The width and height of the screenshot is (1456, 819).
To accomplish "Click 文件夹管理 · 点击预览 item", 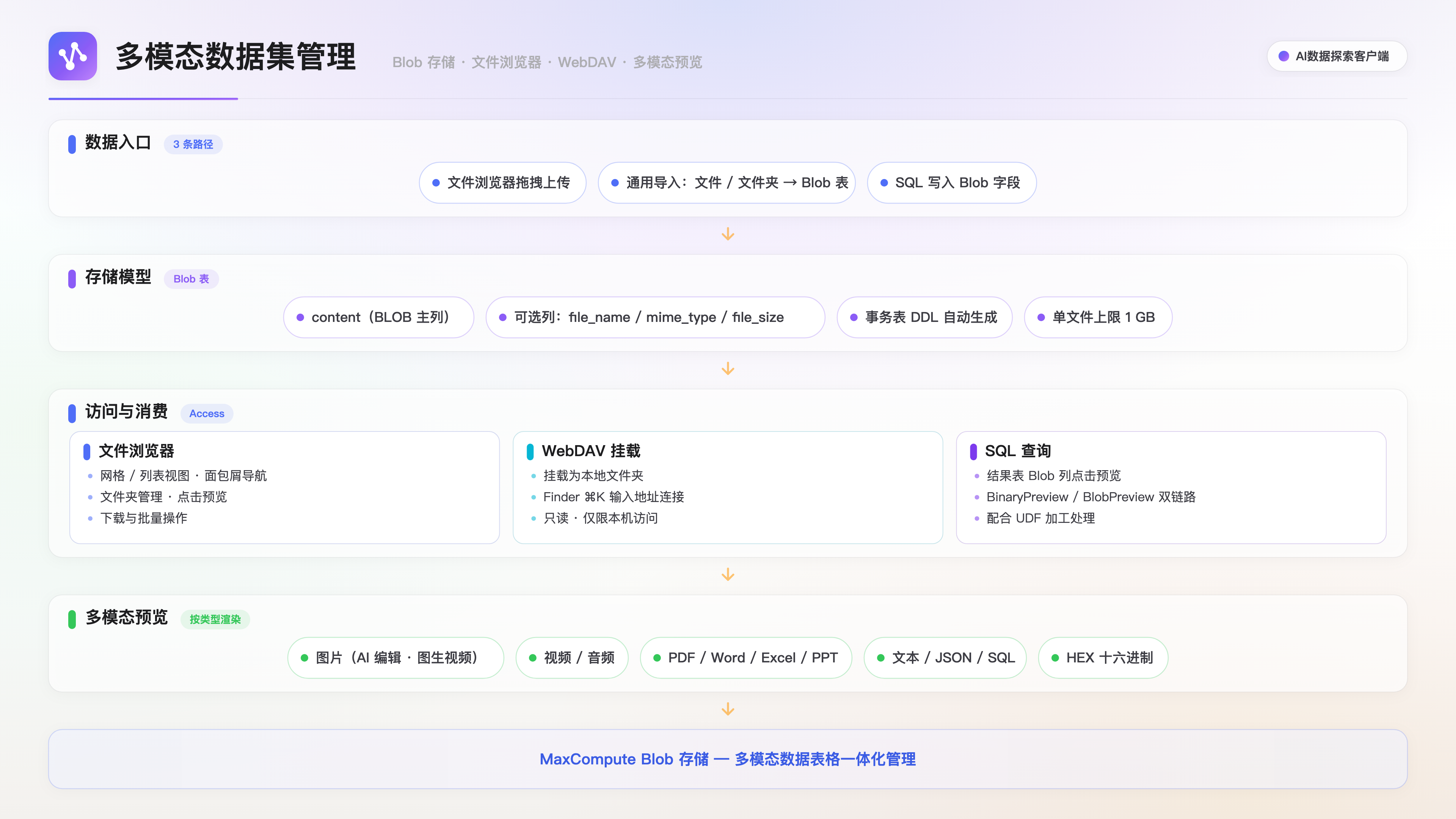I will coord(163,497).
